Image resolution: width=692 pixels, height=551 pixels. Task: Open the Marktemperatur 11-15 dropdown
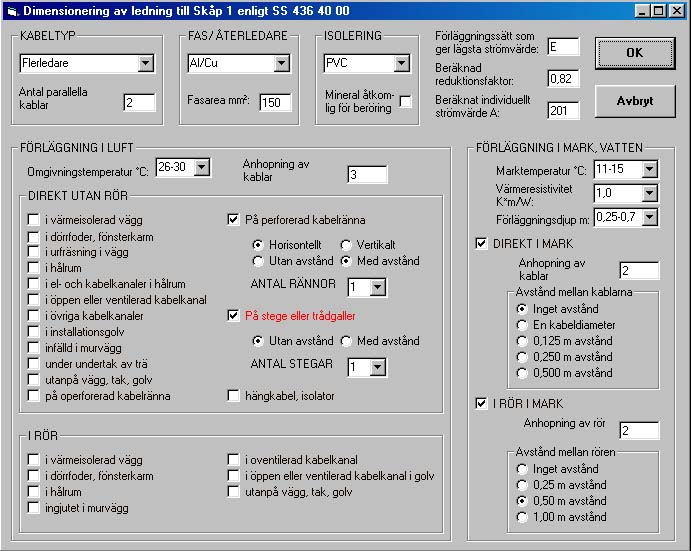(649, 169)
